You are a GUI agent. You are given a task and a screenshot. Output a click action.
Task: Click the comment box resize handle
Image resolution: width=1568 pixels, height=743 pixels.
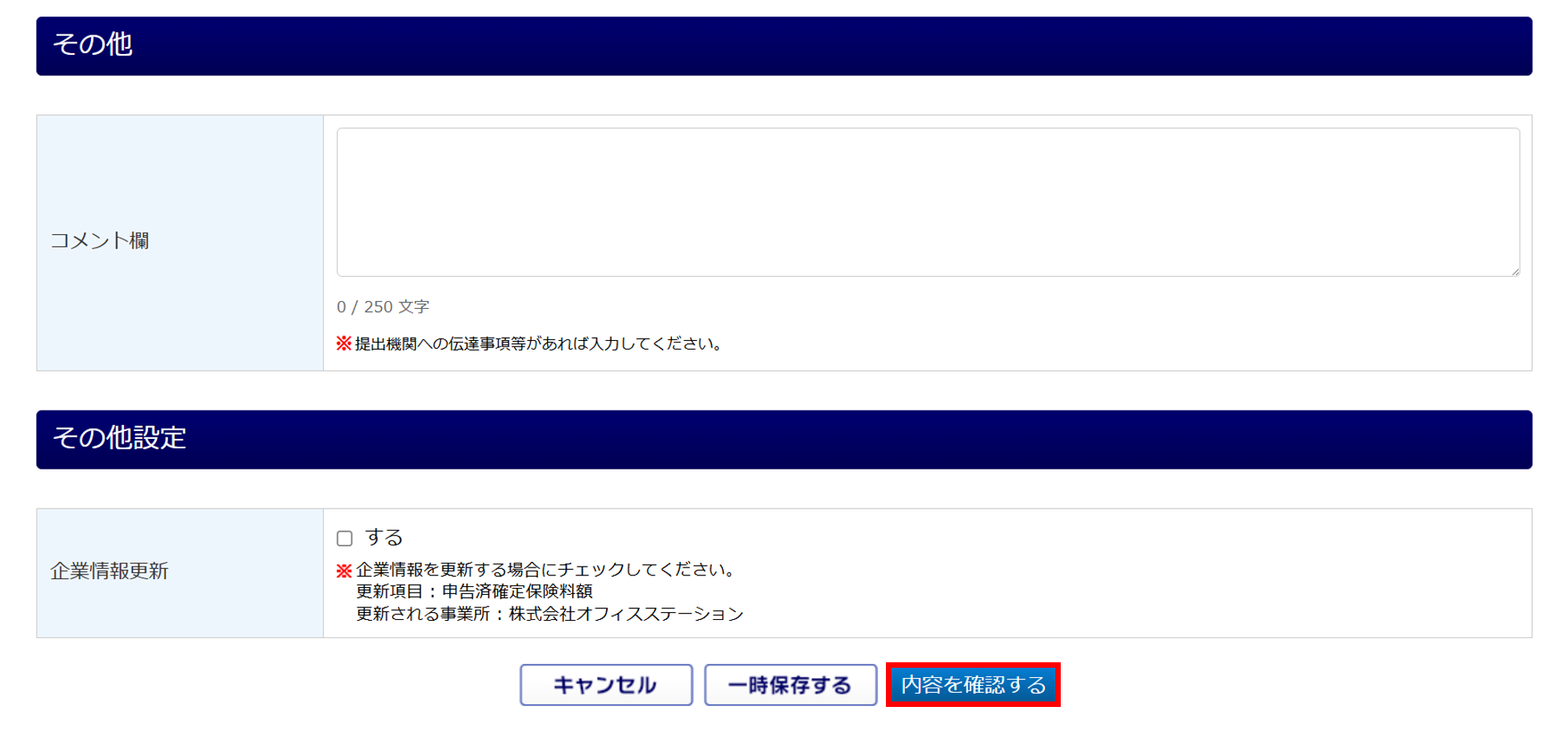click(1515, 271)
